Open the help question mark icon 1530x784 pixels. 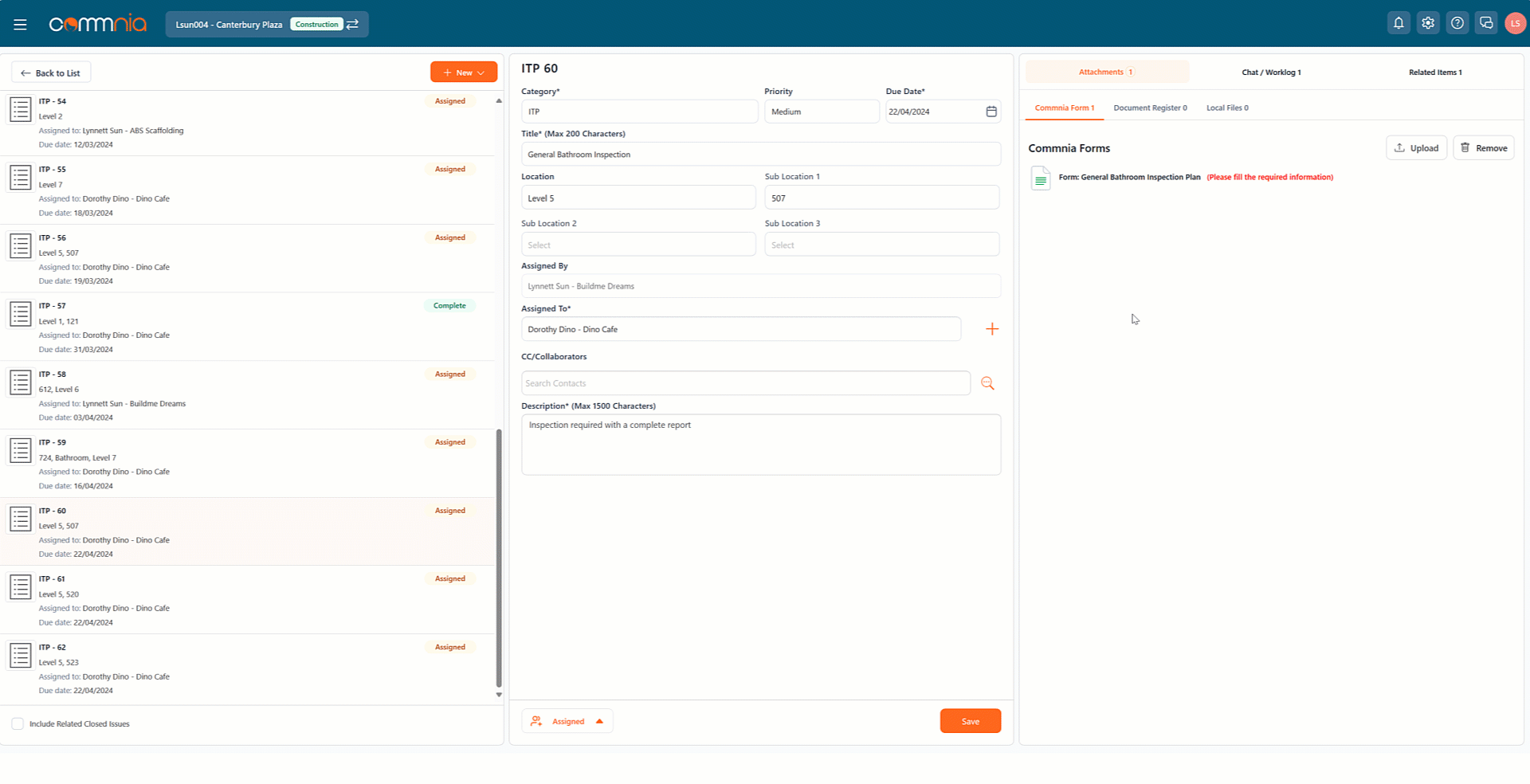coord(1457,23)
